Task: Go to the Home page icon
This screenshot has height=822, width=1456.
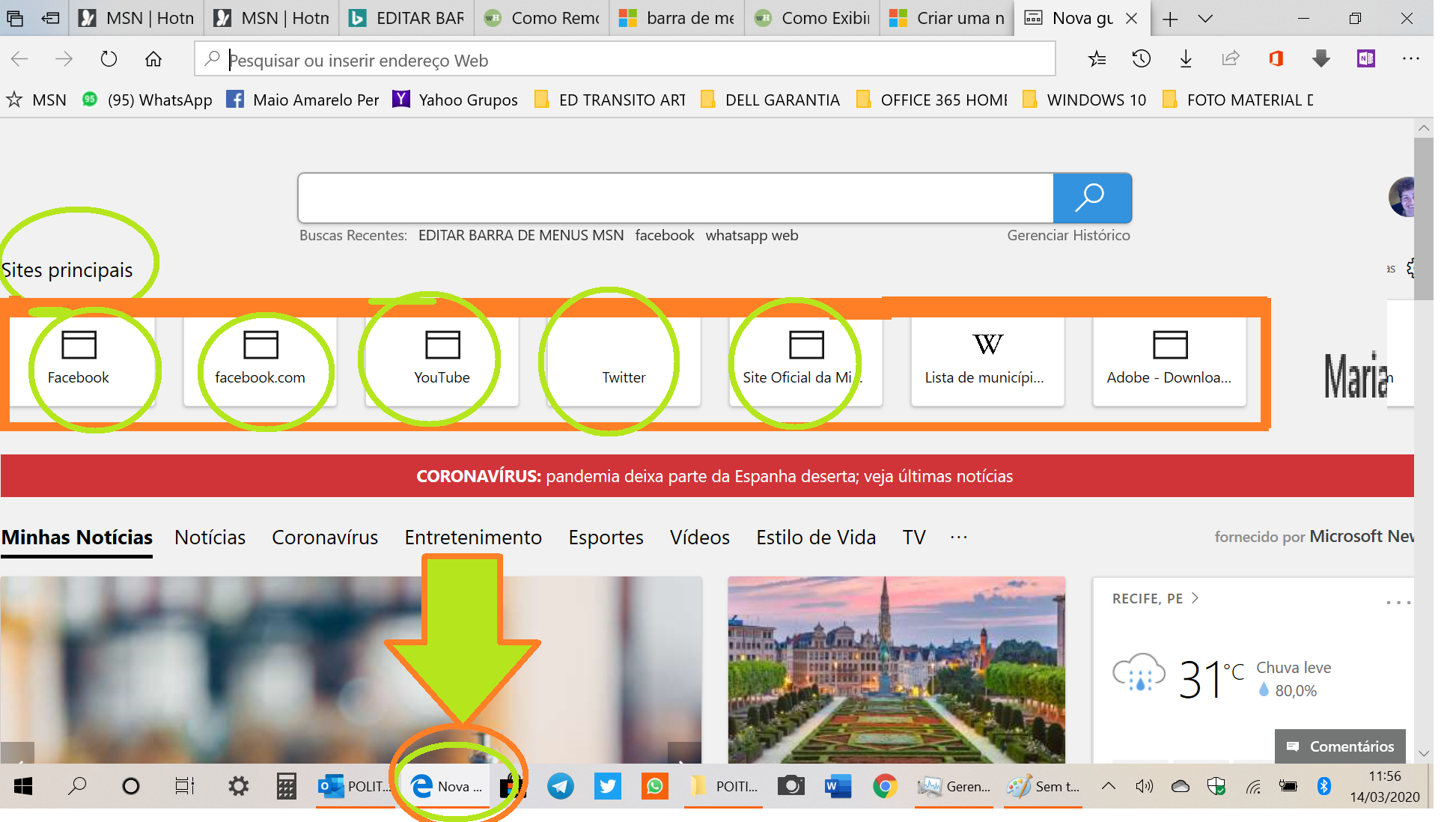Action: pos(153,59)
